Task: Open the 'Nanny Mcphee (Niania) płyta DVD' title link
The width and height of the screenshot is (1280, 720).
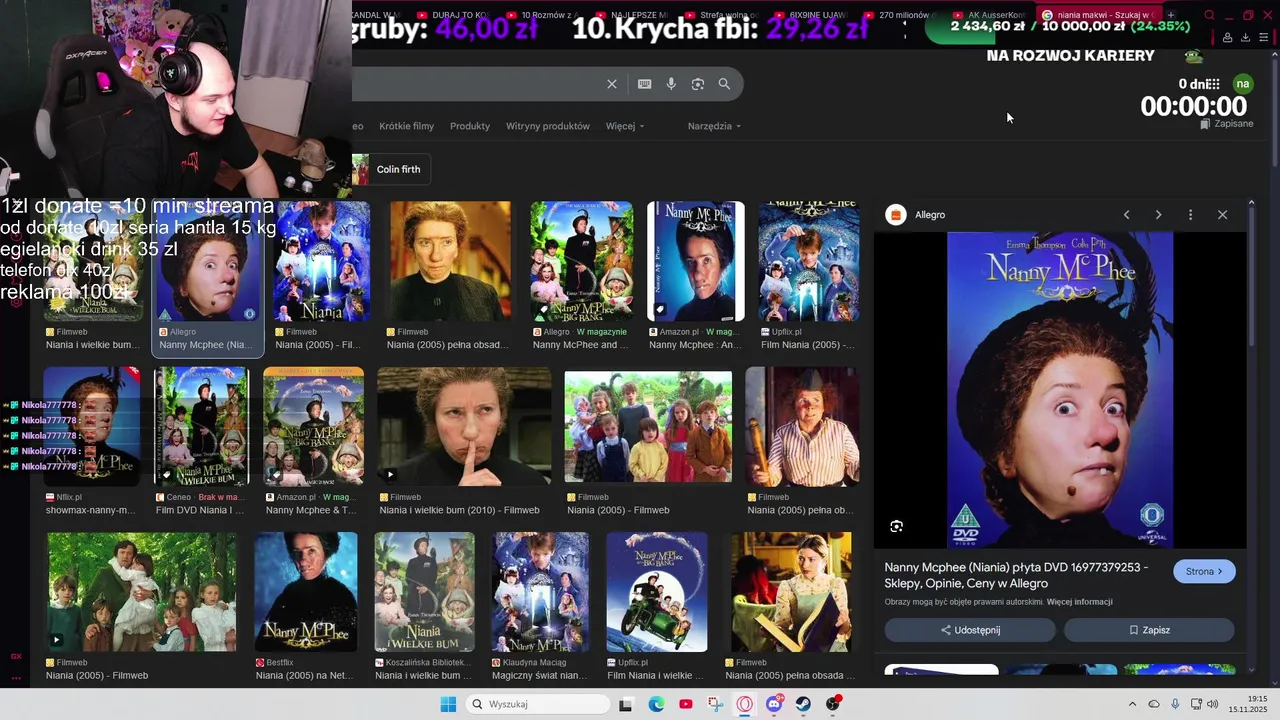Action: (x=1016, y=575)
